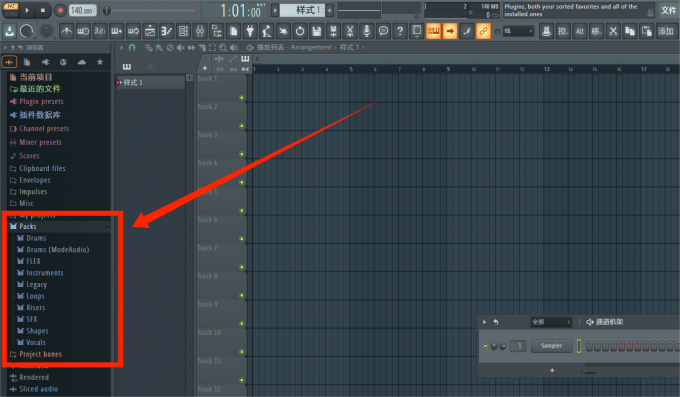The height and width of the screenshot is (397, 680).
Task: Toggle the green mute light on Track 6
Action: (242, 239)
